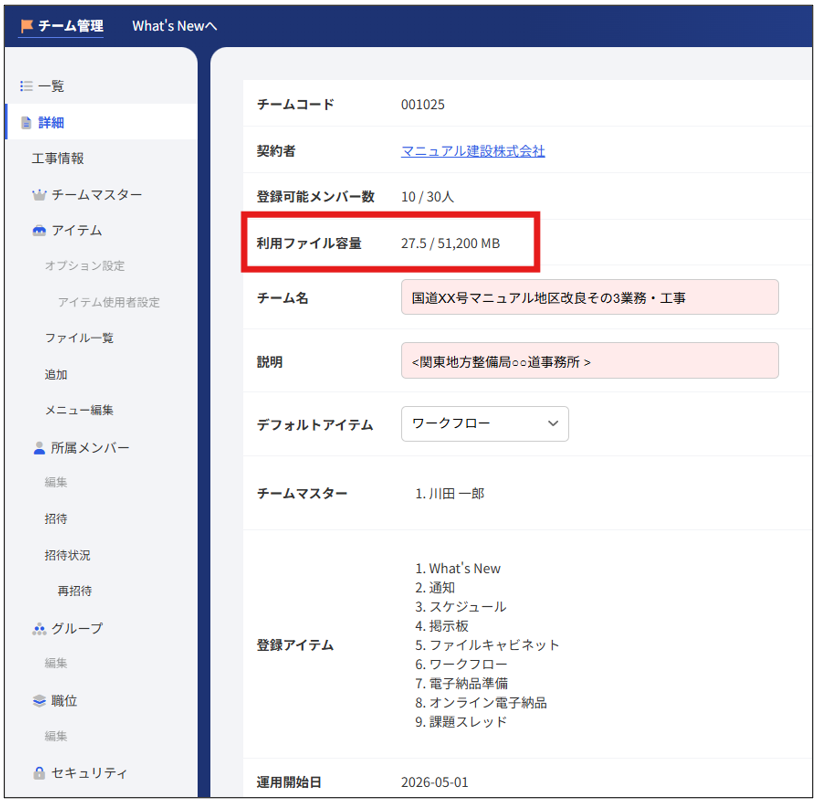Click the orange flag icon in header
Screen dimensions: 815x801
tap(27, 25)
